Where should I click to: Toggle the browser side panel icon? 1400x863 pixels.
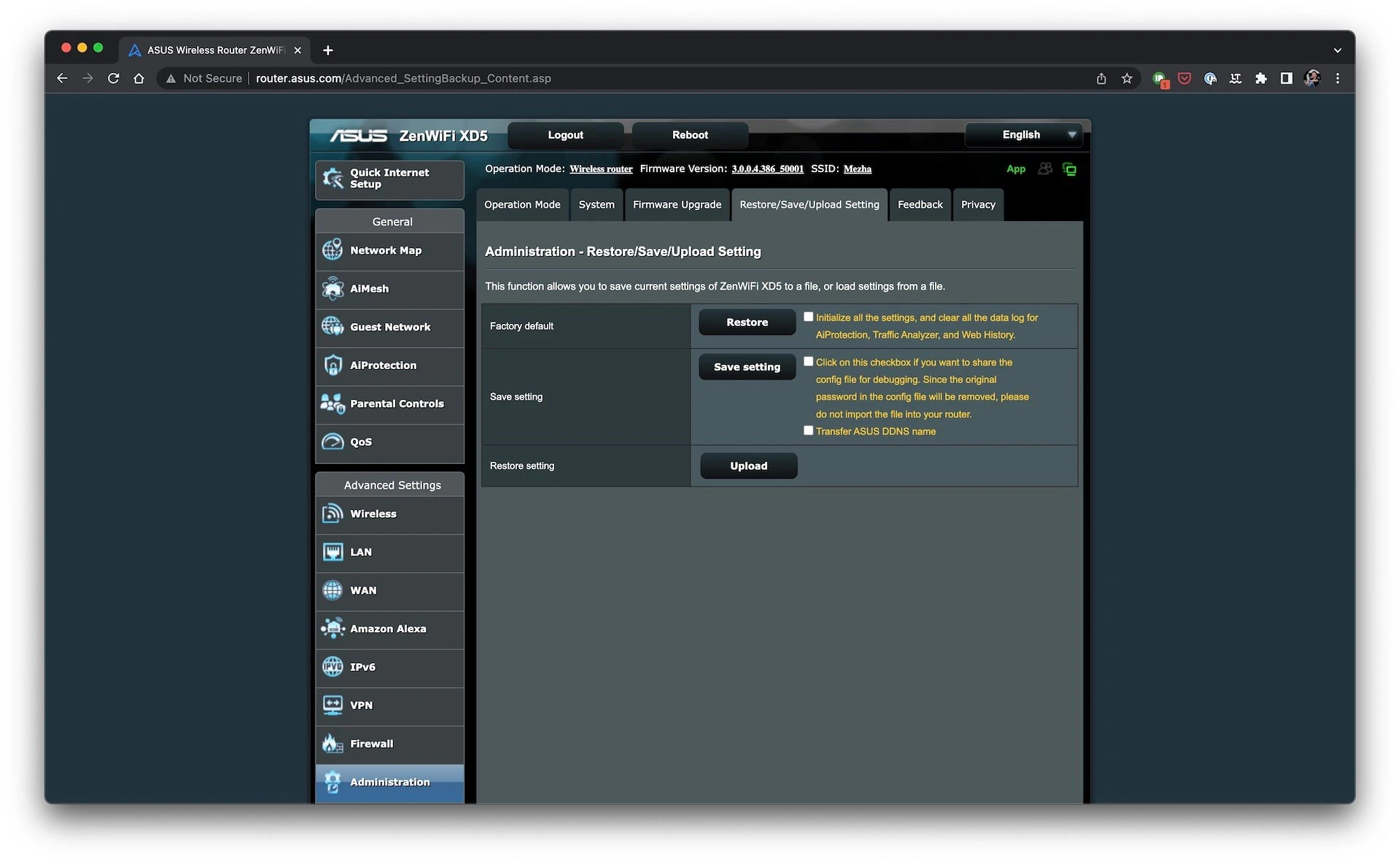point(1286,78)
